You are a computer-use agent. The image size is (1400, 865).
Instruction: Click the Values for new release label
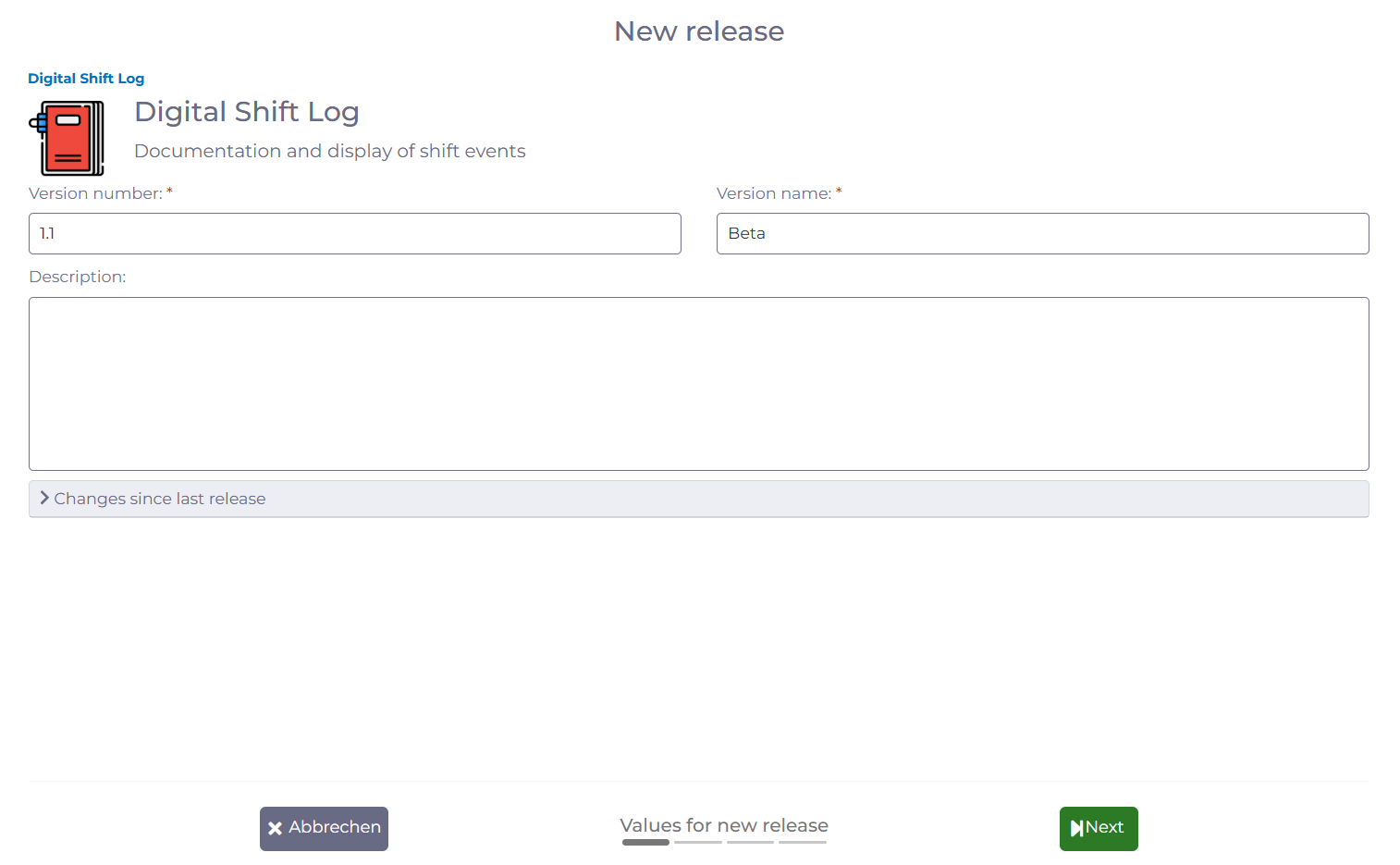pyautogui.click(x=724, y=825)
